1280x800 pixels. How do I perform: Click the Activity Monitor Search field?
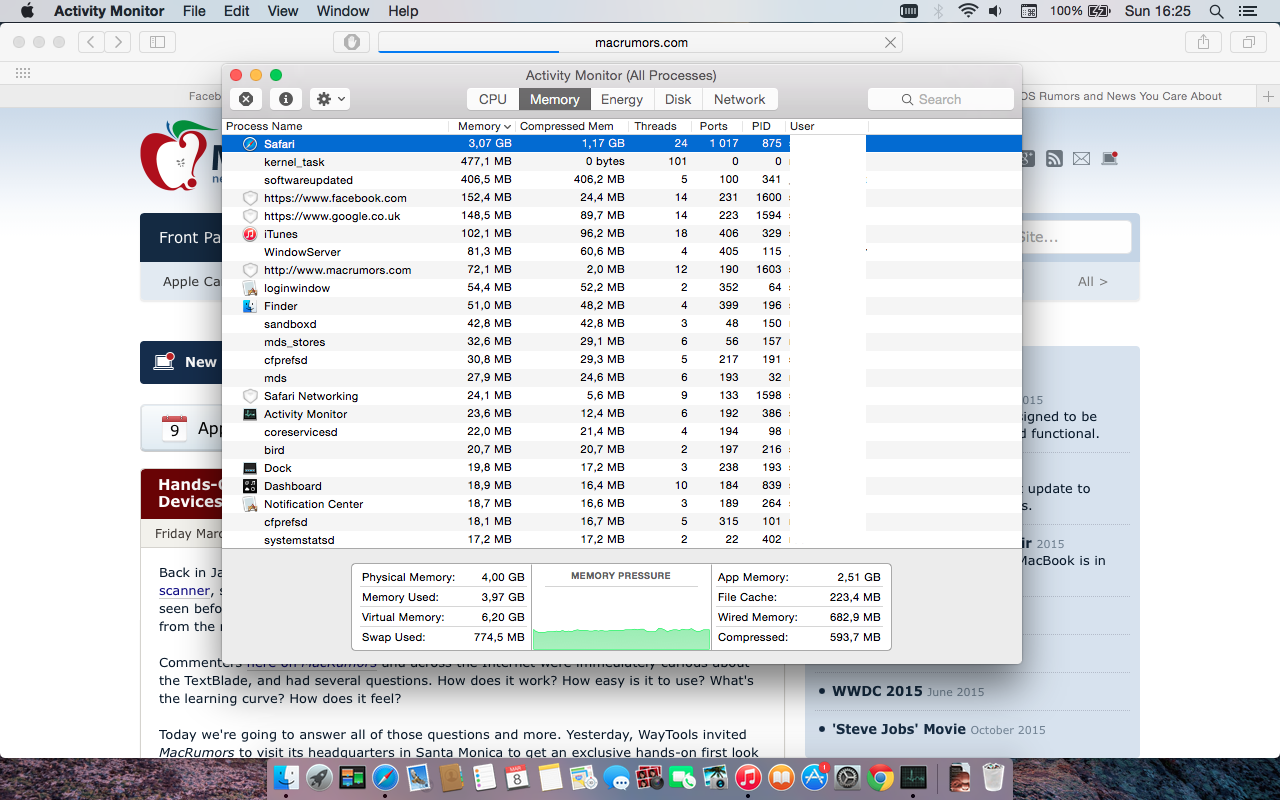pos(941,99)
